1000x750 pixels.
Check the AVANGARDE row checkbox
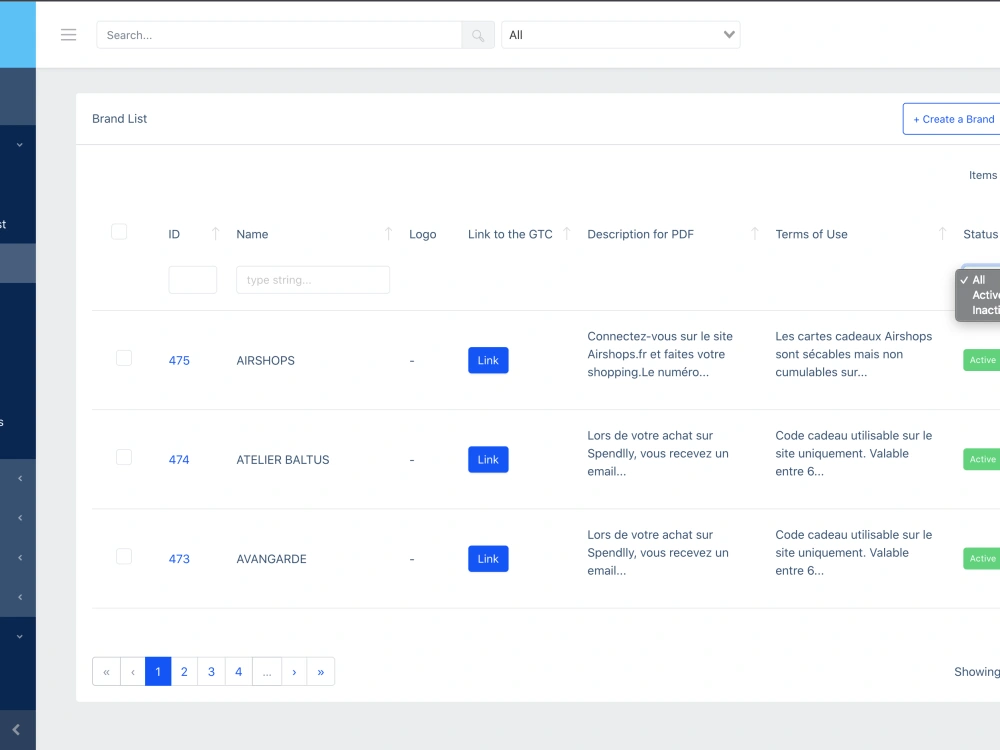click(x=124, y=557)
